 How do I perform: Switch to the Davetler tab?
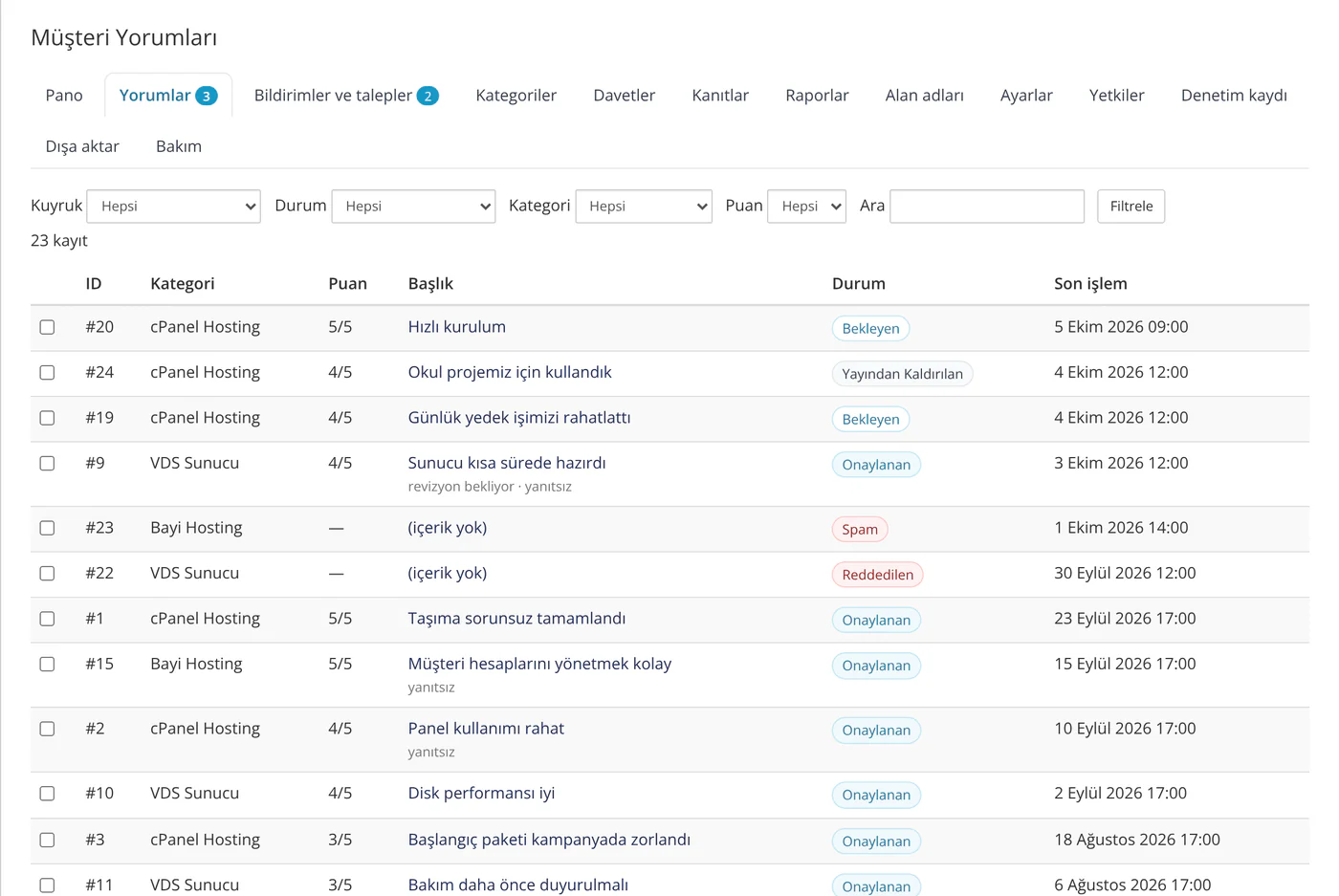tap(625, 96)
